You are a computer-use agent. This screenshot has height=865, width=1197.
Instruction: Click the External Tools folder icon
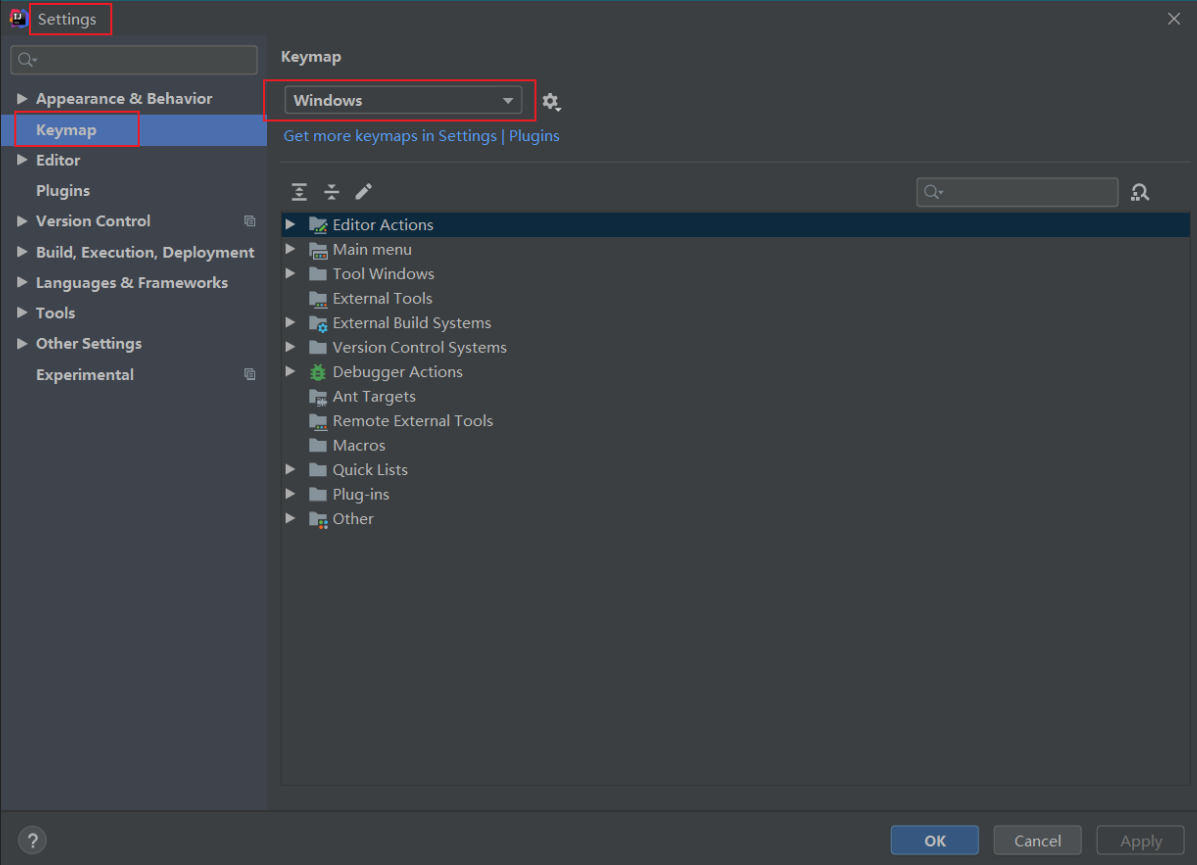tap(318, 299)
